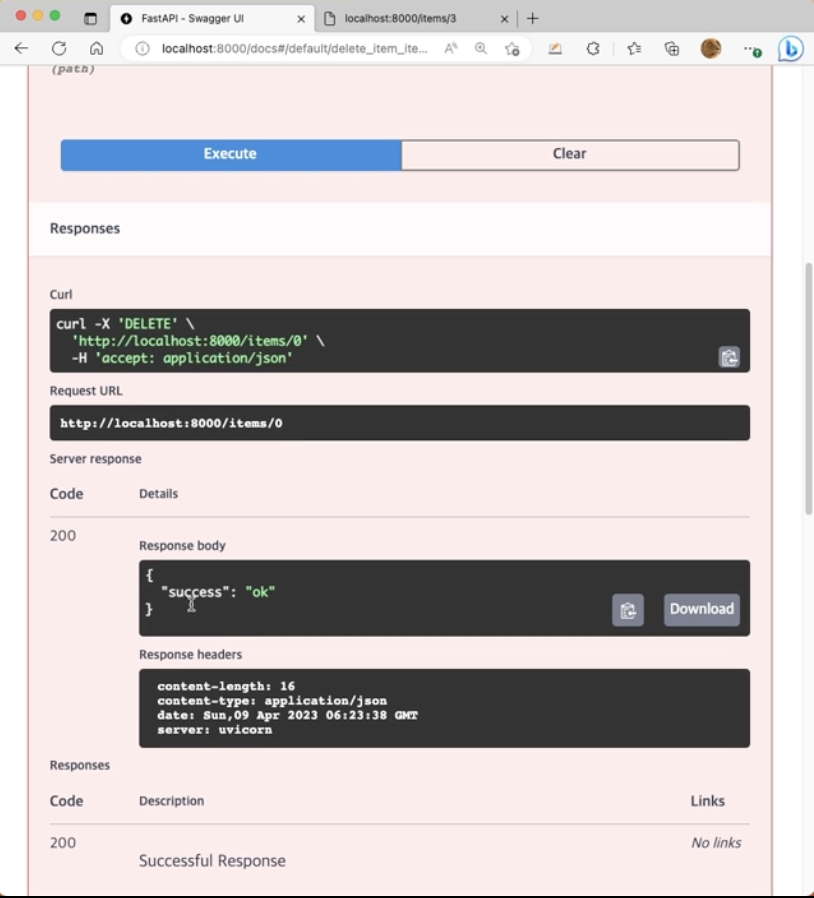Image resolution: width=814 pixels, height=898 pixels.
Task: Click the date response header line
Action: (288, 715)
